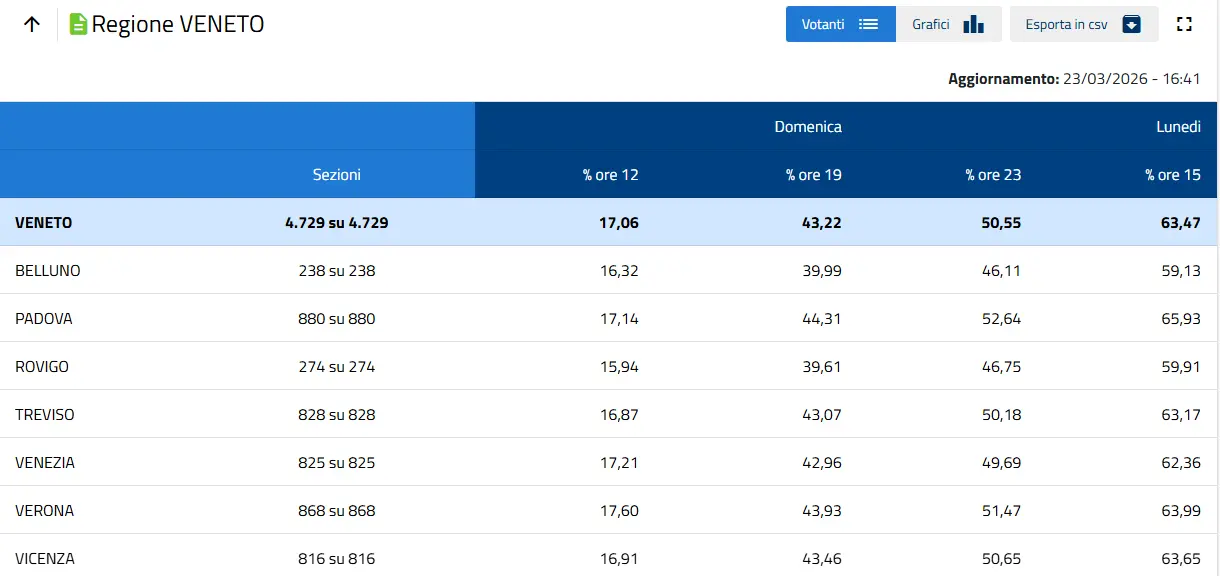The image size is (1220, 576).
Task: Click the green document icon beside Regione VENETO
Action: click(78, 25)
